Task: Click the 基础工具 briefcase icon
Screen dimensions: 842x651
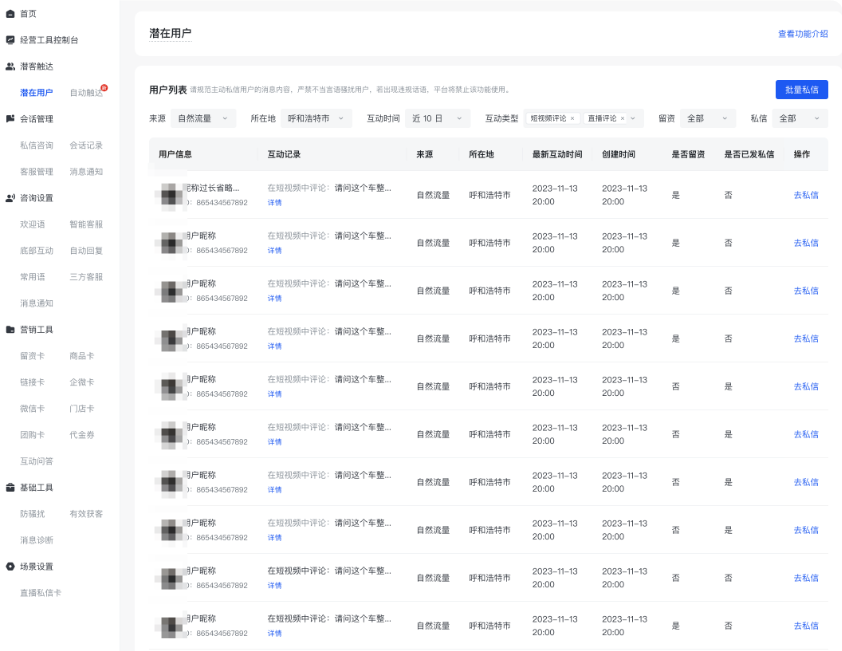Action: pyautogui.click(x=10, y=487)
